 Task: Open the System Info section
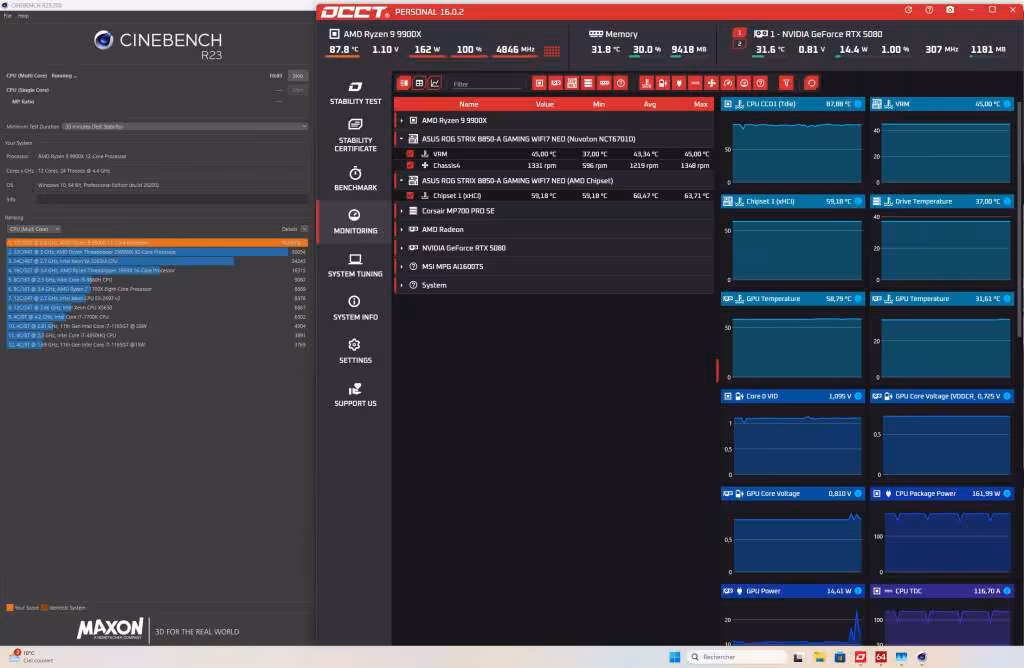tap(355, 308)
